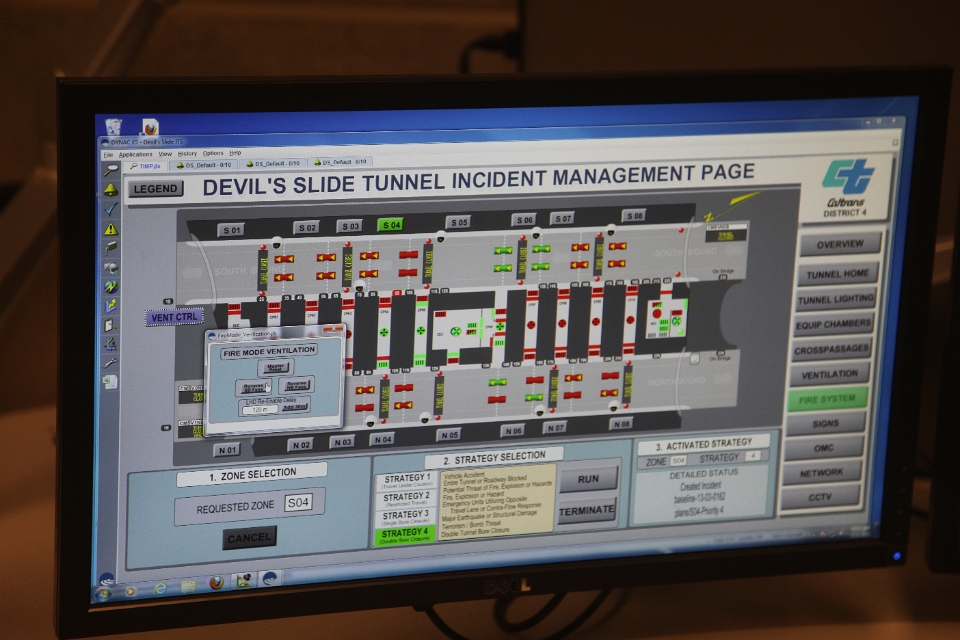Select zone S 08
The width and height of the screenshot is (960, 640).
(635, 216)
